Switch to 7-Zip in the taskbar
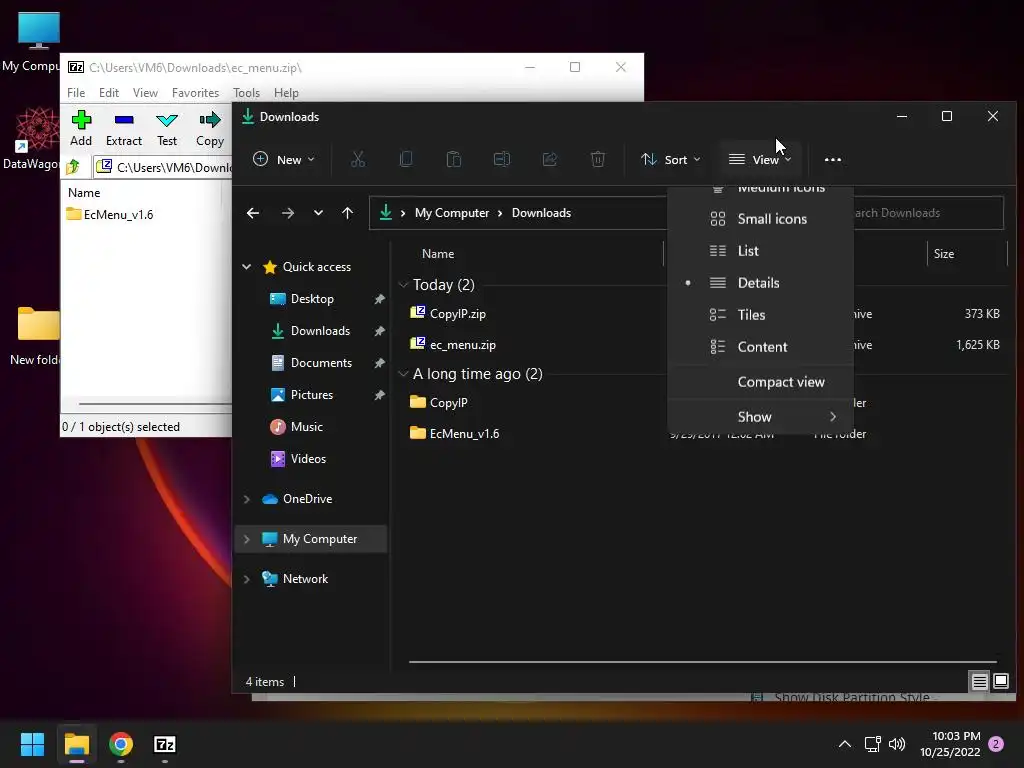1024x768 pixels. pyautogui.click(x=165, y=744)
